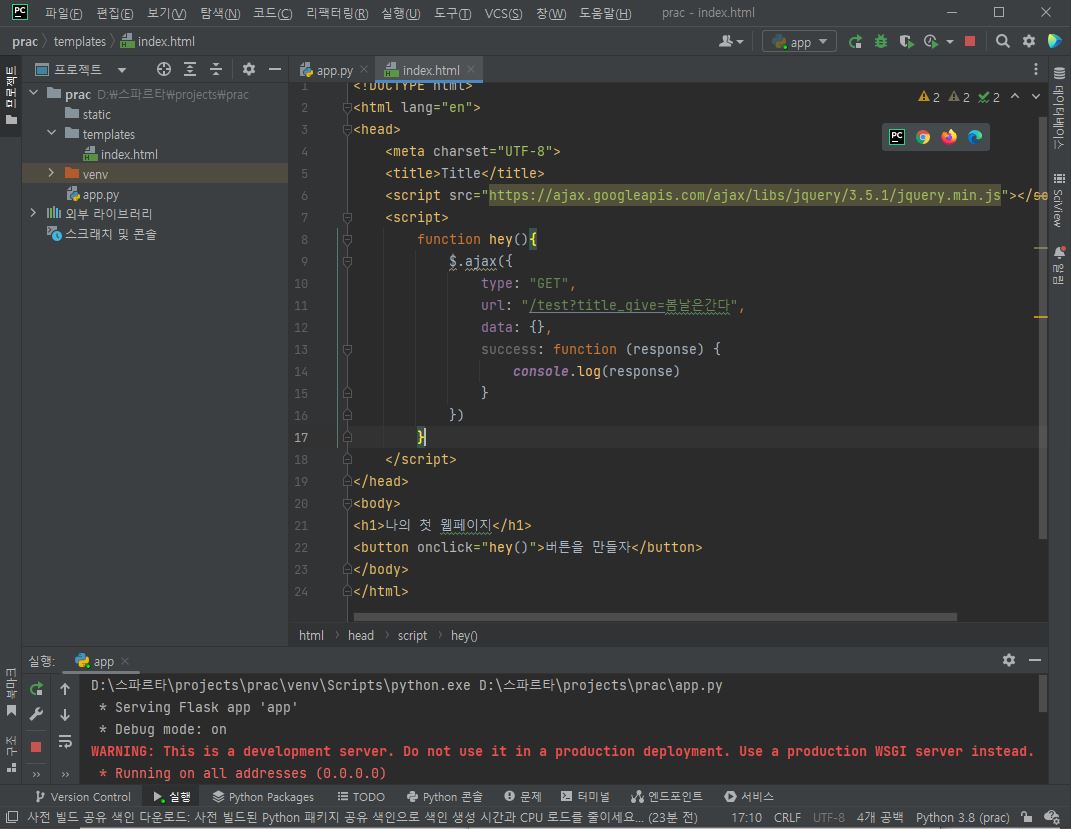The height and width of the screenshot is (829, 1071).
Task: Click hey() in the breadcrumb bar
Action: point(464,635)
